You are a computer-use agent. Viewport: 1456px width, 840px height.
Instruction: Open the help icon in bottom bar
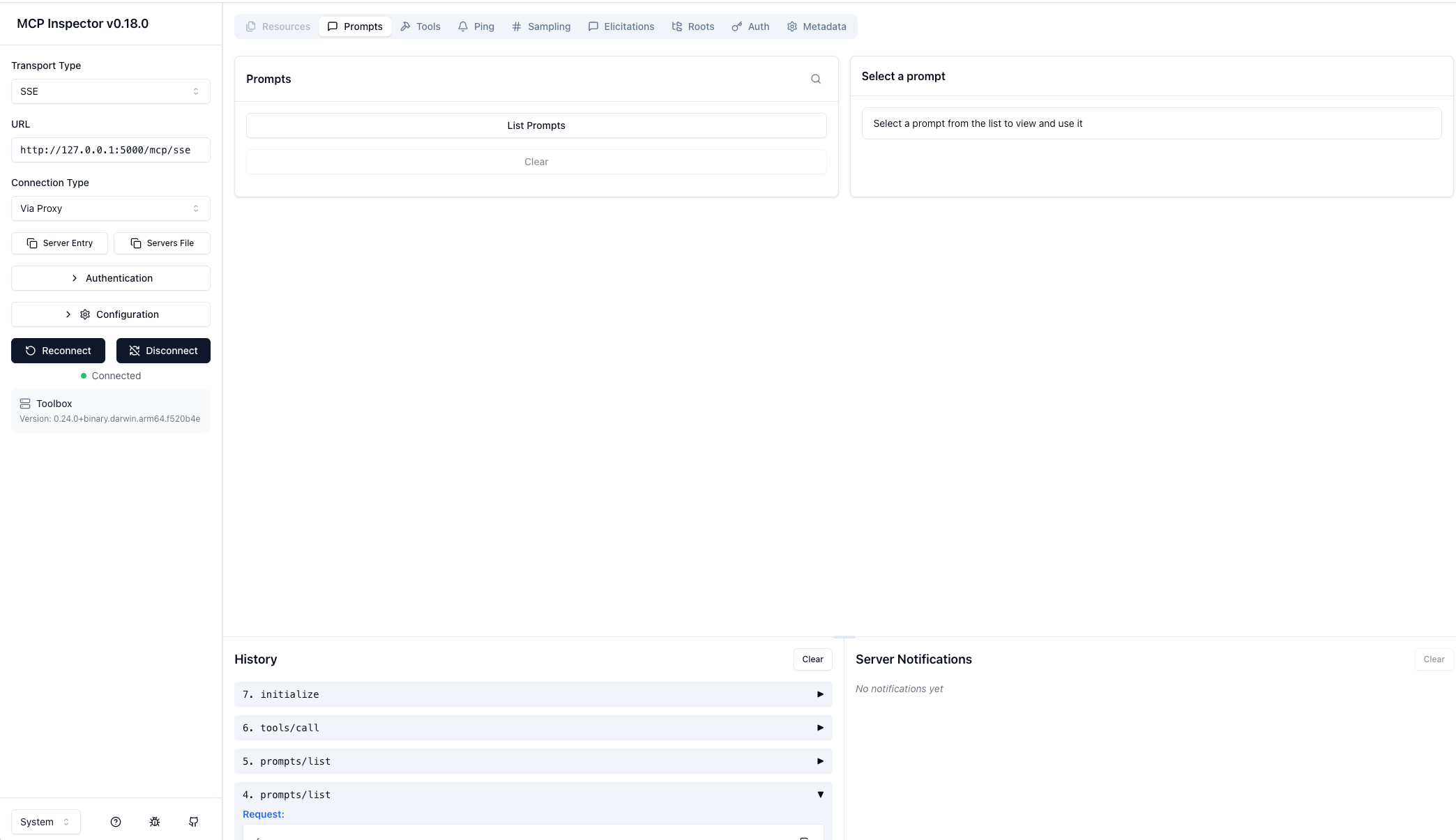click(116, 822)
